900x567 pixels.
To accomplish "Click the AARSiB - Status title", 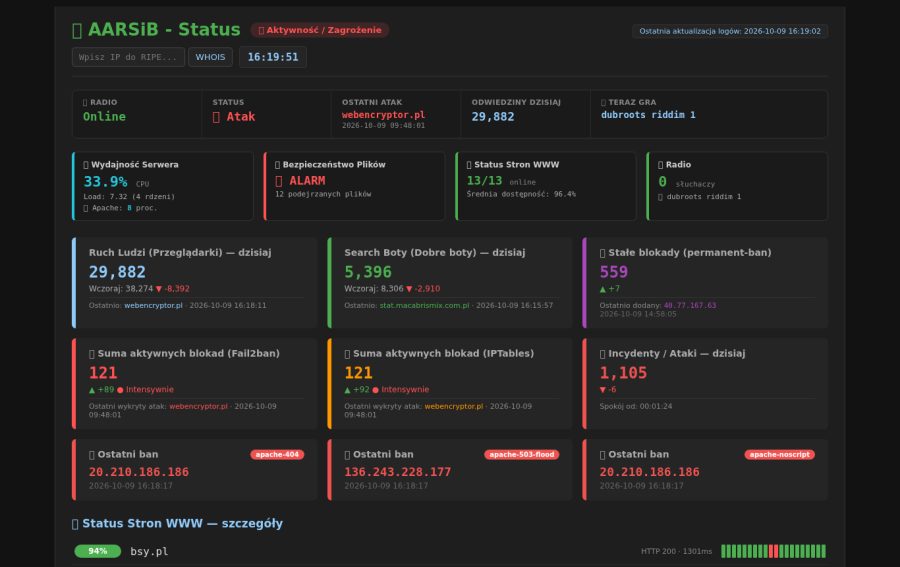I will point(164,29).
